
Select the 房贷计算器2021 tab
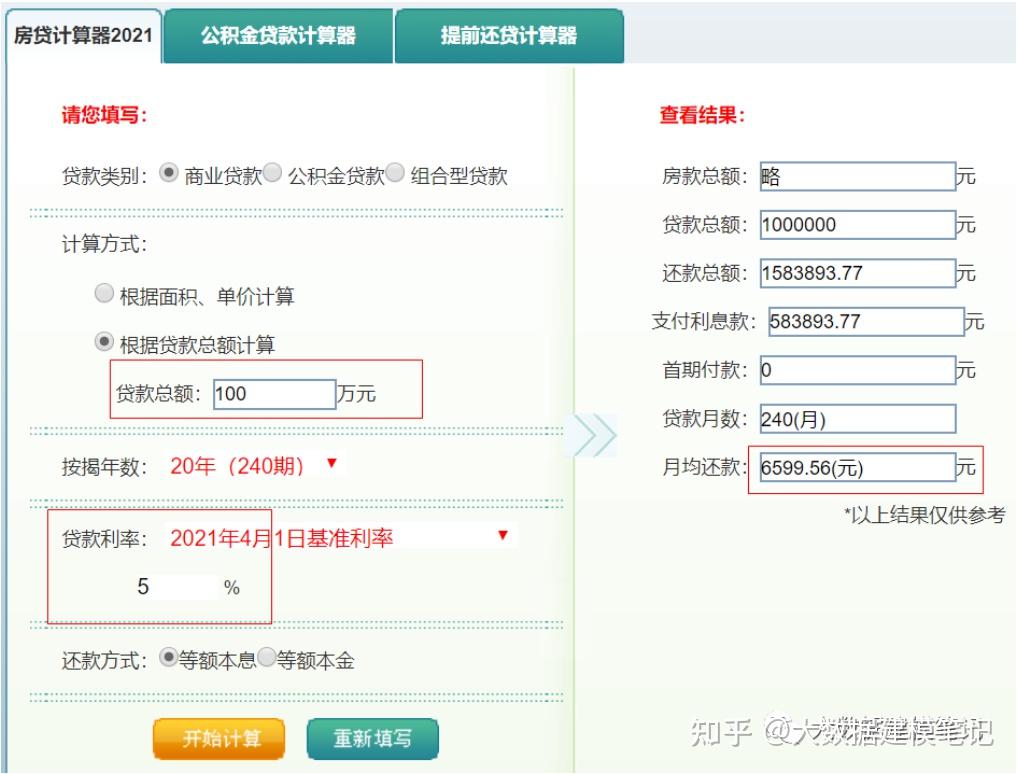coord(80,32)
